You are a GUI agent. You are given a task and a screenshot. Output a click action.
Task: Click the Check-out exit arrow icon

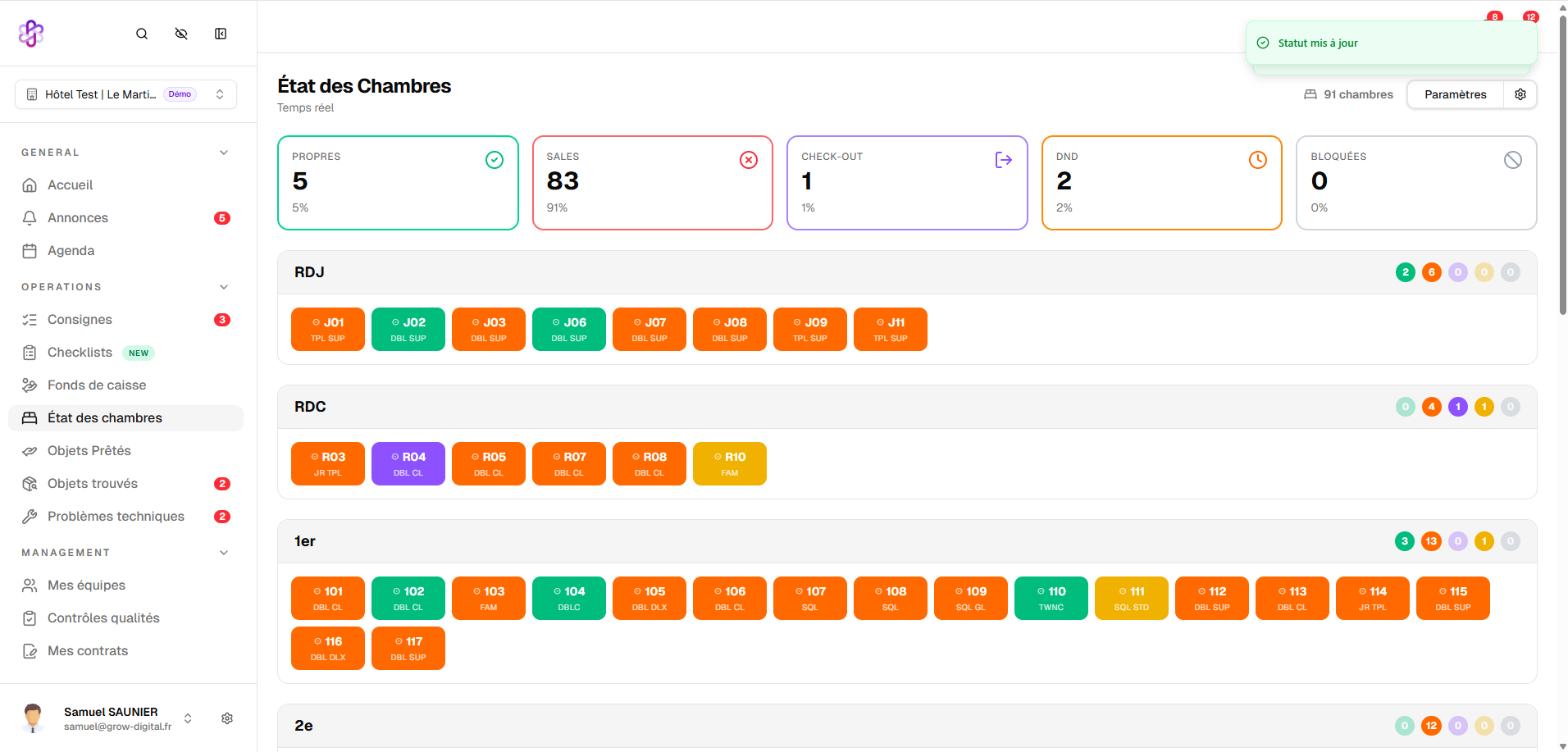tap(1003, 160)
